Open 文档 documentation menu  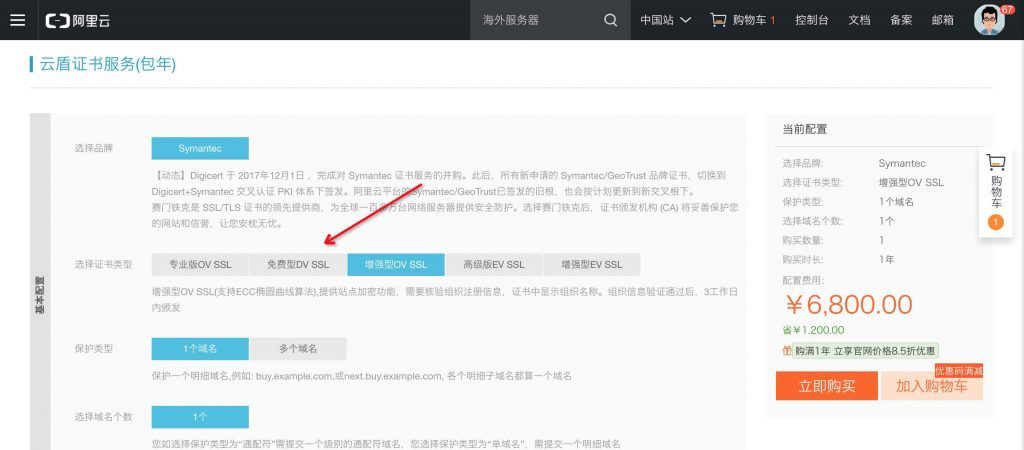tap(859, 20)
